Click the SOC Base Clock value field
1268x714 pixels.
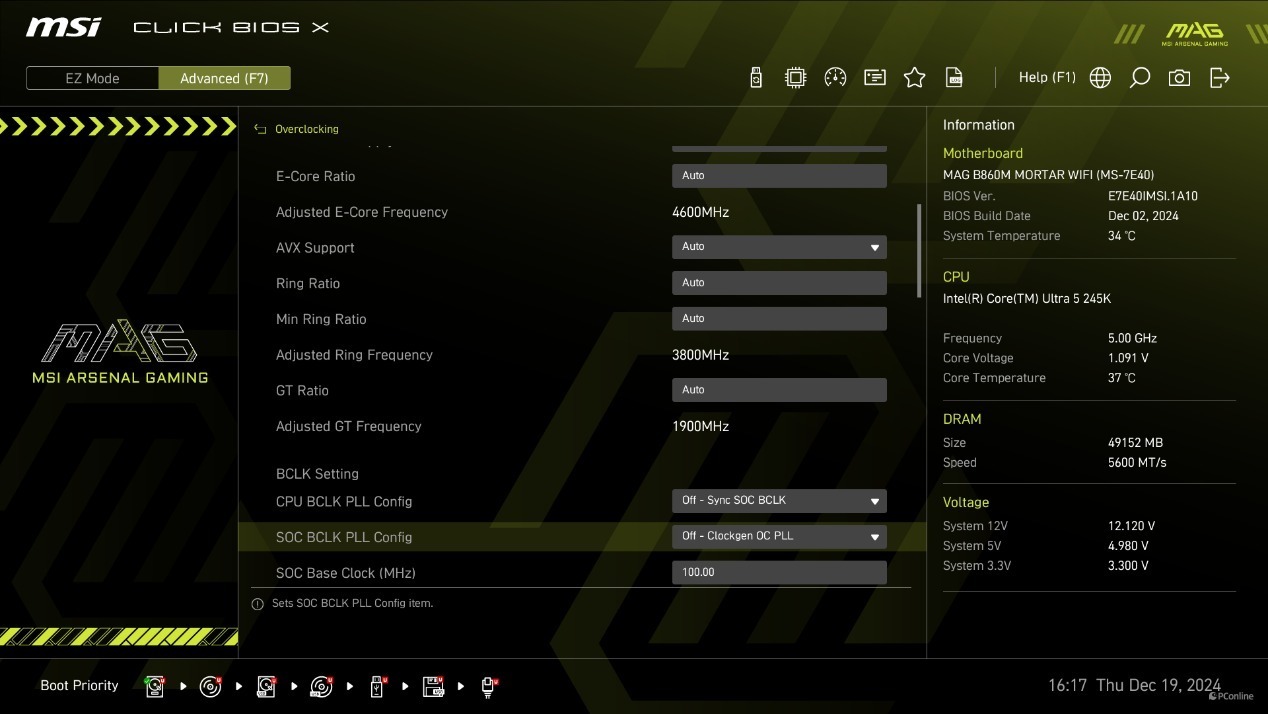click(779, 573)
